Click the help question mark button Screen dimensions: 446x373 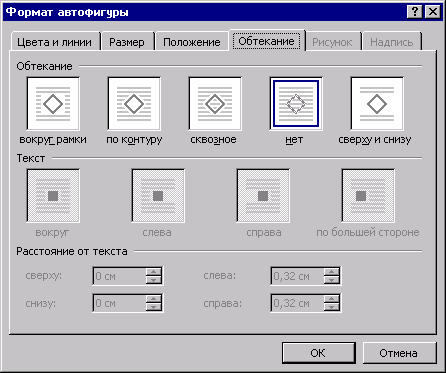(x=415, y=12)
